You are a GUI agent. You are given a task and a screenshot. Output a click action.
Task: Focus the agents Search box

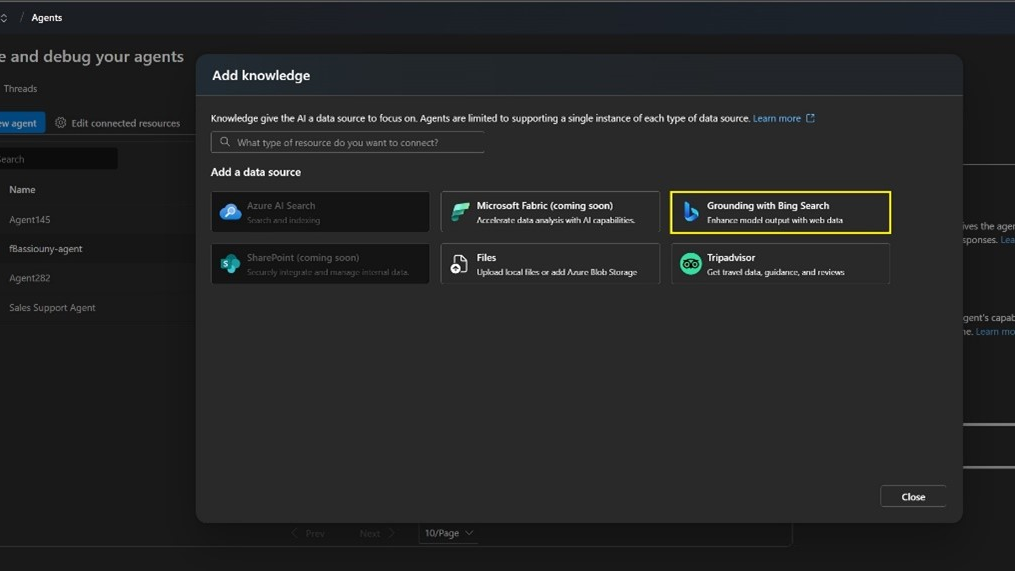(x=58, y=159)
